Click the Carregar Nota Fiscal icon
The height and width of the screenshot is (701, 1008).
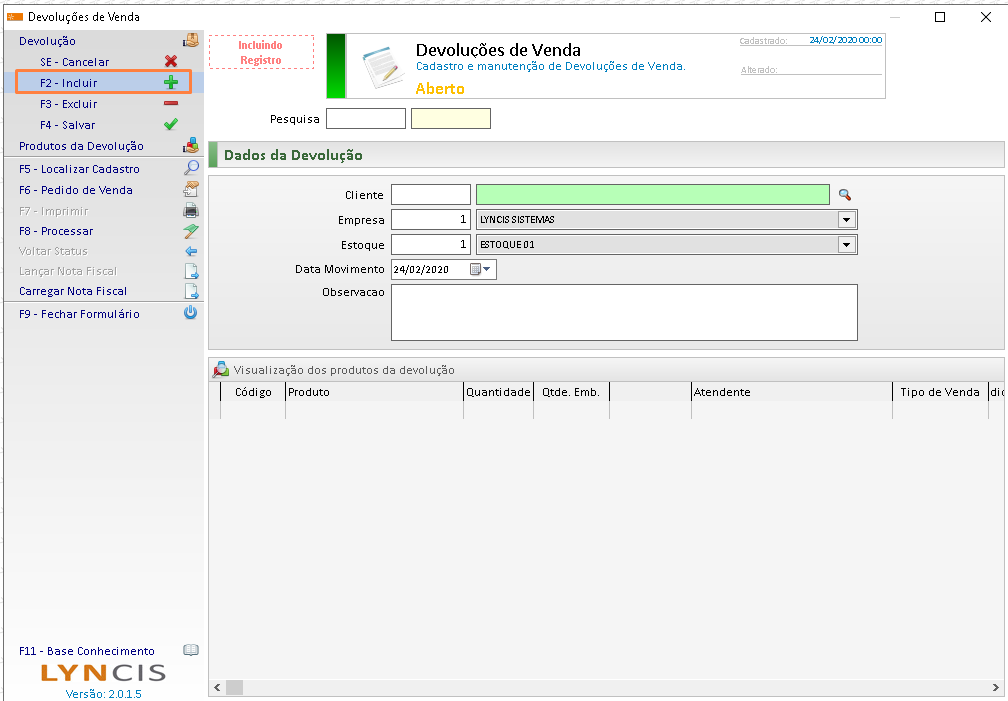pos(191,292)
